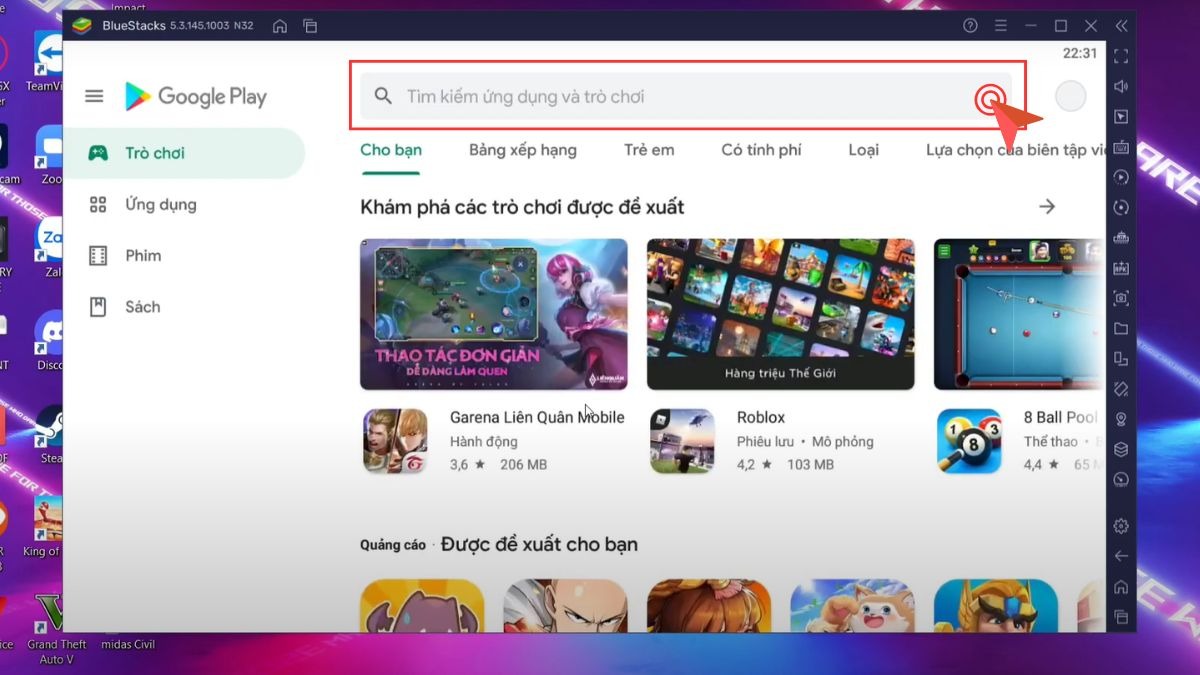Screen dimensions: 1200x675
Task: Click the cursor lock icon in side toolbar
Action: click(x=1121, y=117)
